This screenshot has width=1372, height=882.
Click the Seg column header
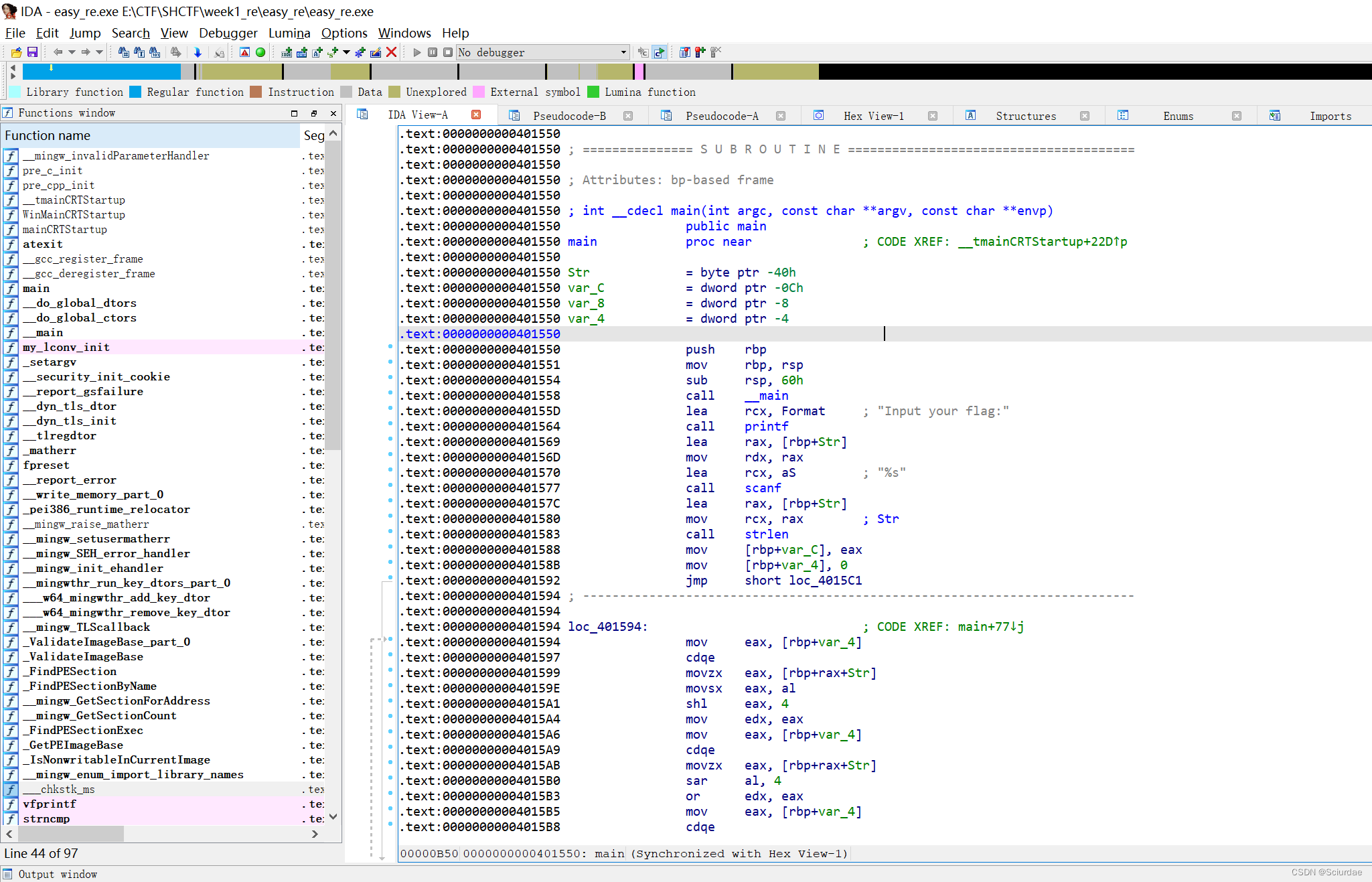pos(313,135)
